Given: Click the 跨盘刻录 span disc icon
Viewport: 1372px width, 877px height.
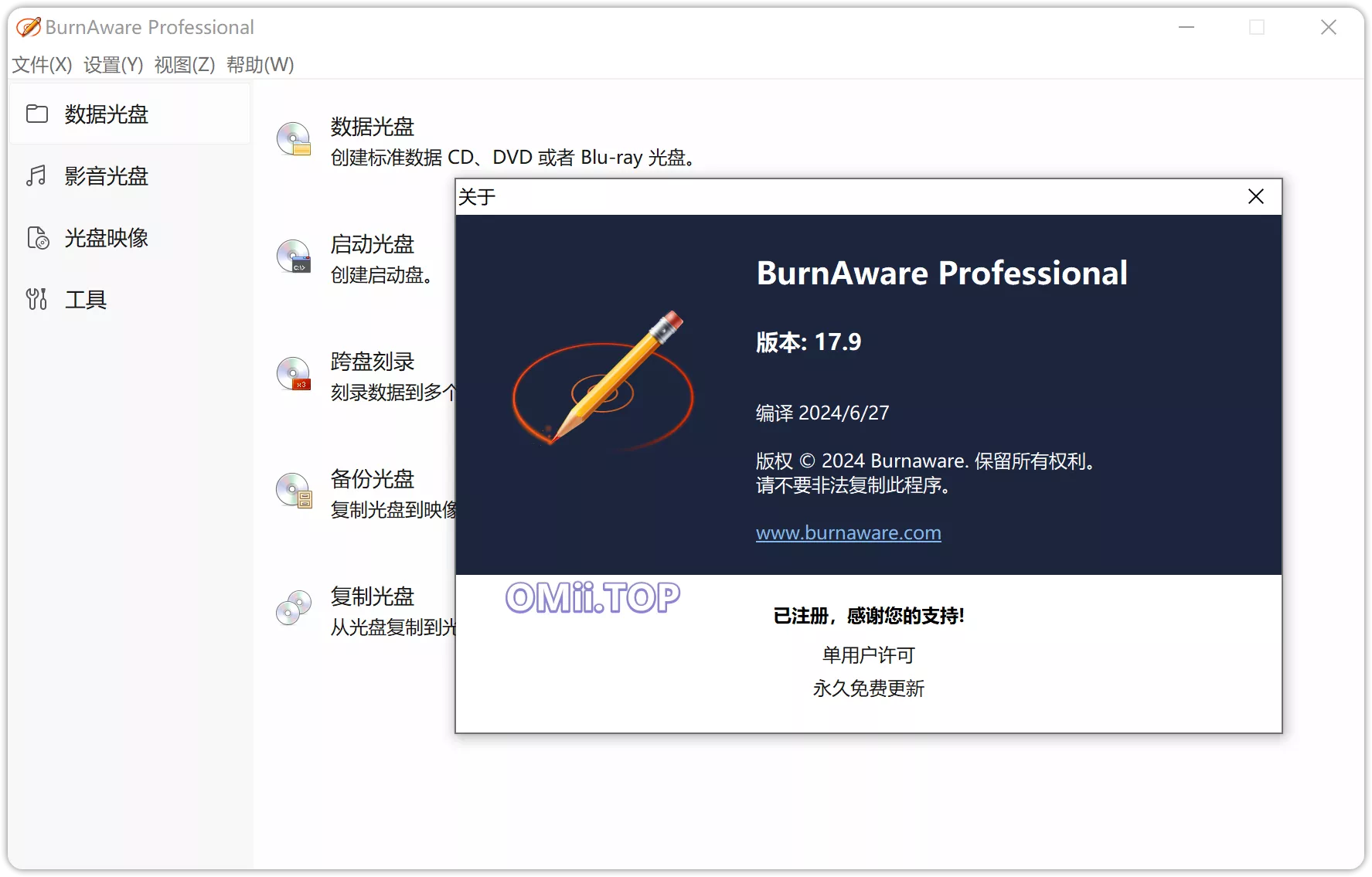Looking at the screenshot, I should point(294,374).
